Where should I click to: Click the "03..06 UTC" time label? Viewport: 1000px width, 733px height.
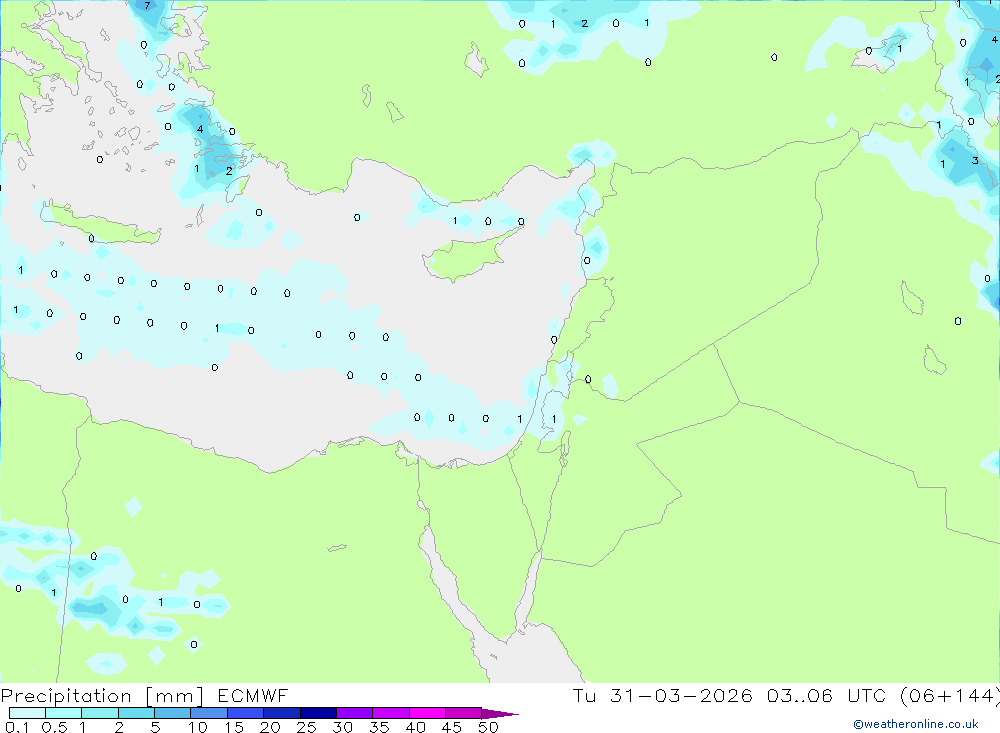(x=829, y=695)
